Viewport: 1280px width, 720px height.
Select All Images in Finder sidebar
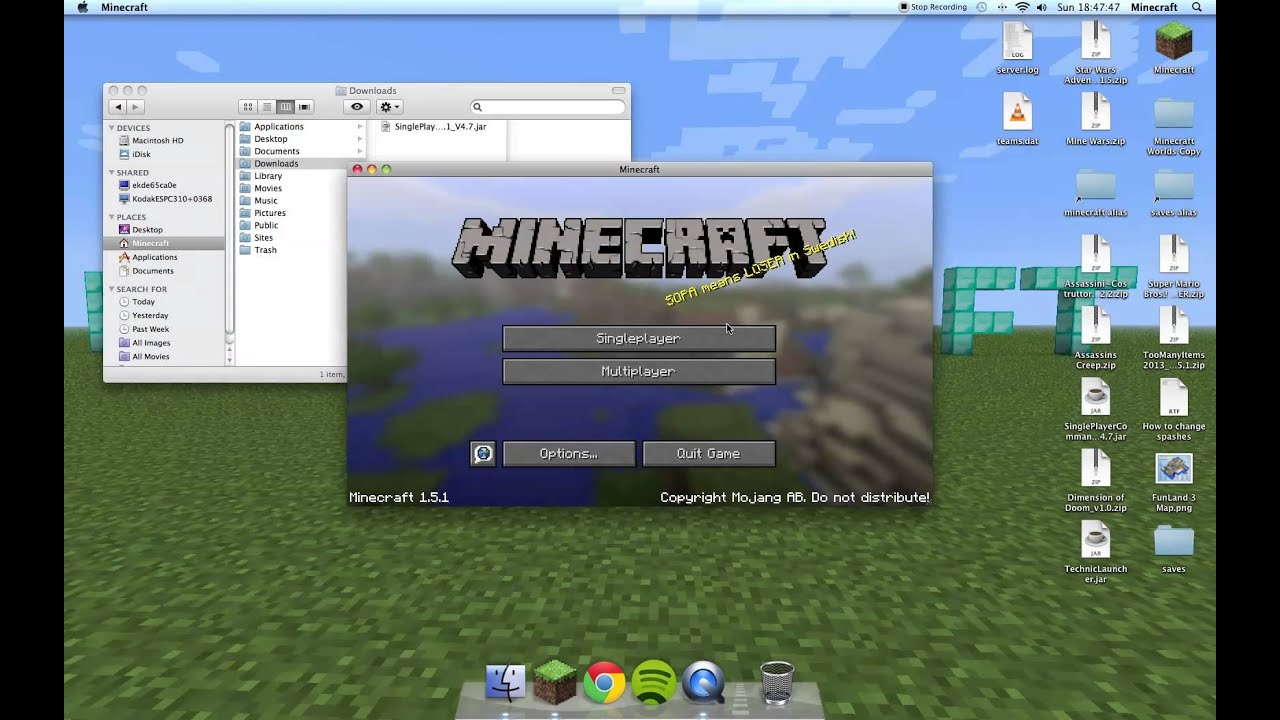pyautogui.click(x=144, y=343)
